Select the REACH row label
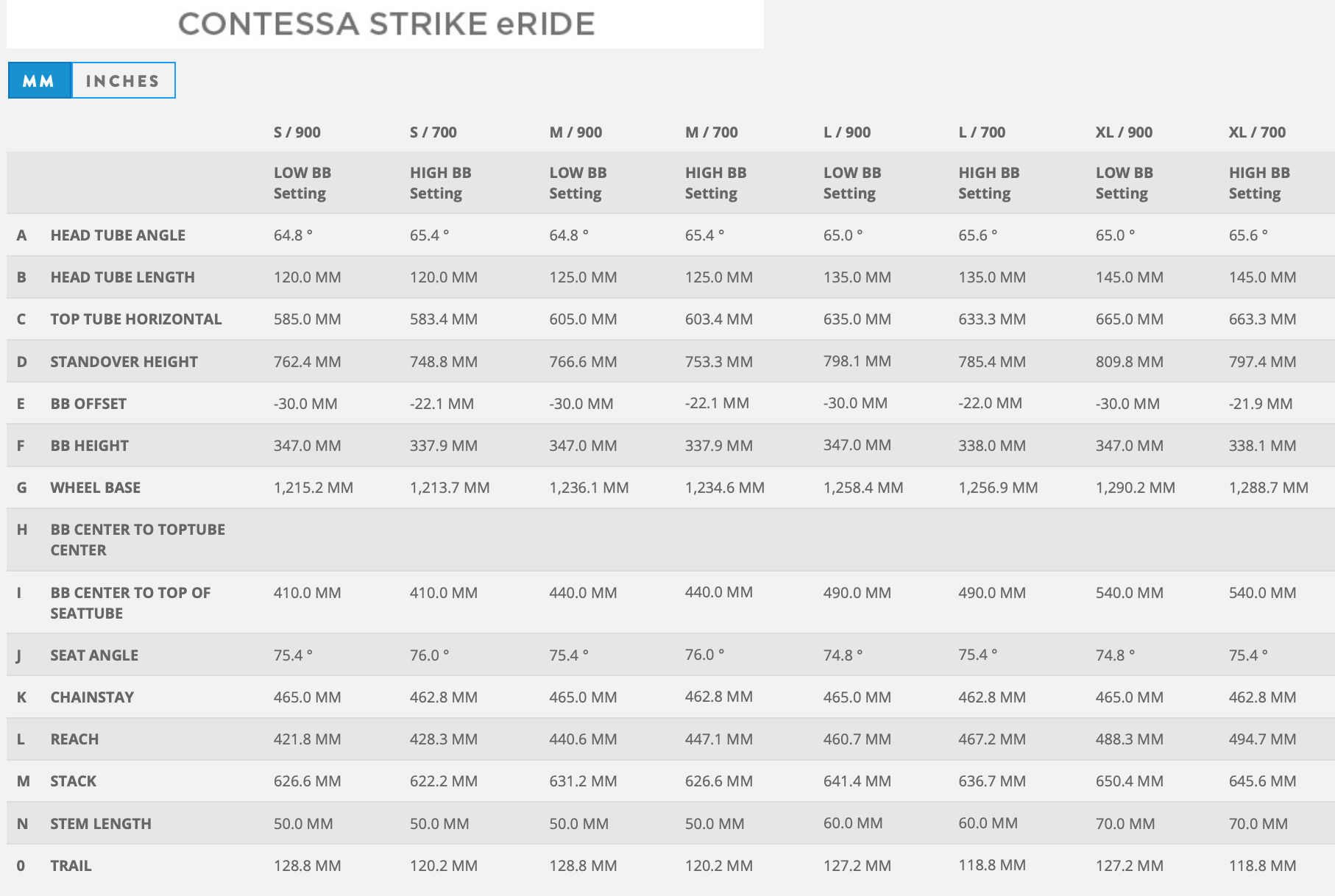 click(74, 739)
